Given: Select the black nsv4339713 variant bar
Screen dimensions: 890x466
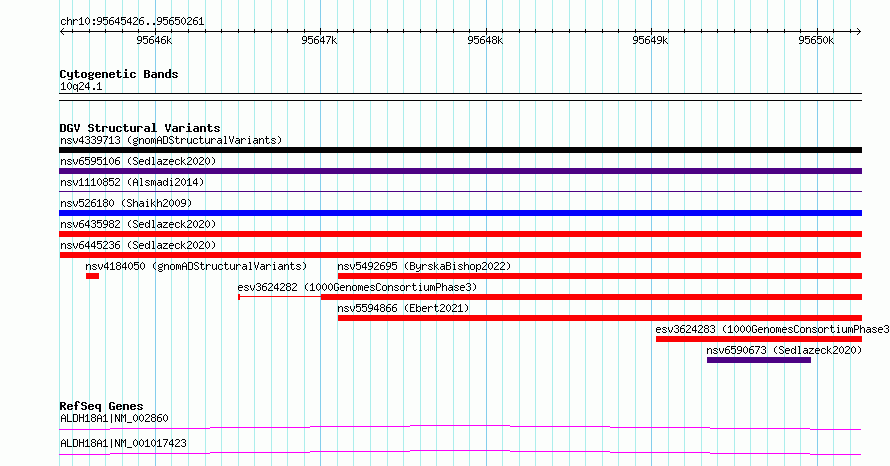Looking at the screenshot, I should pos(460,150).
